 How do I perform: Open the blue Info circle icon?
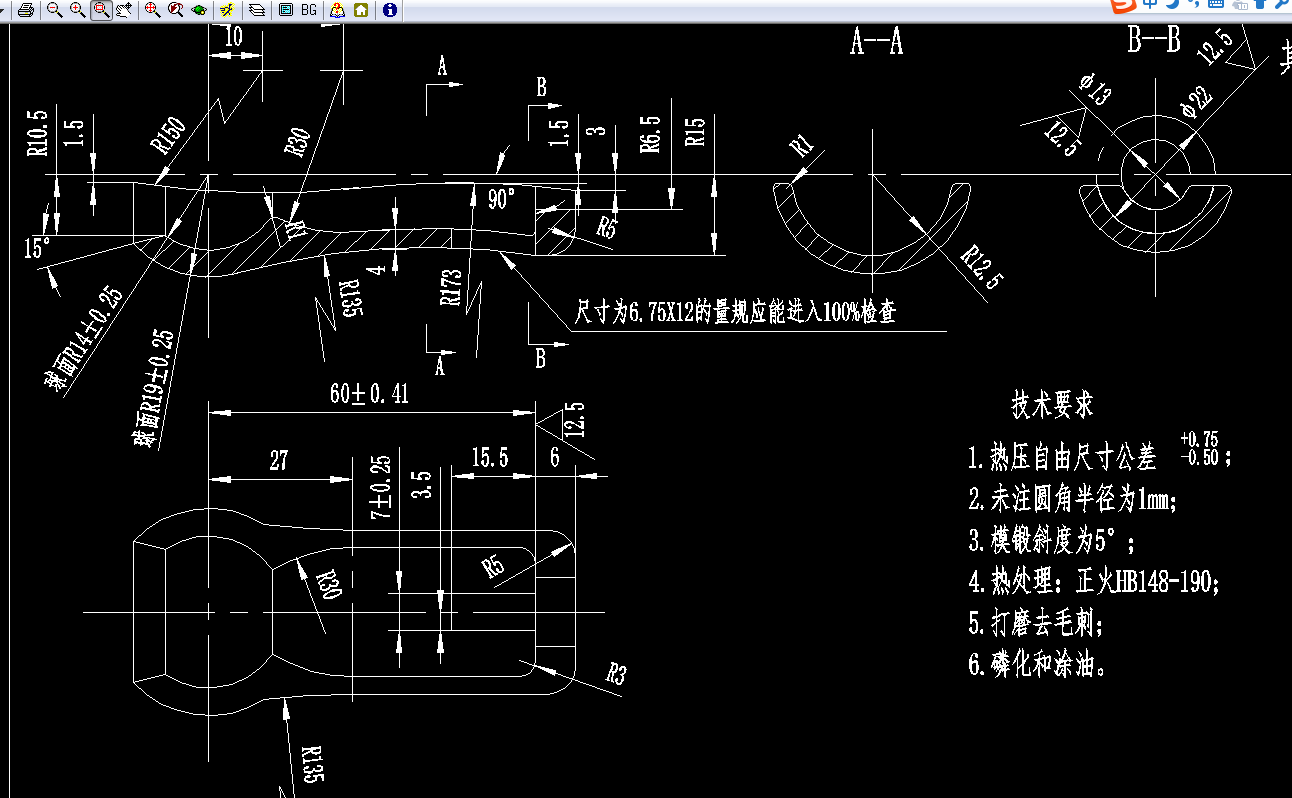coord(389,10)
